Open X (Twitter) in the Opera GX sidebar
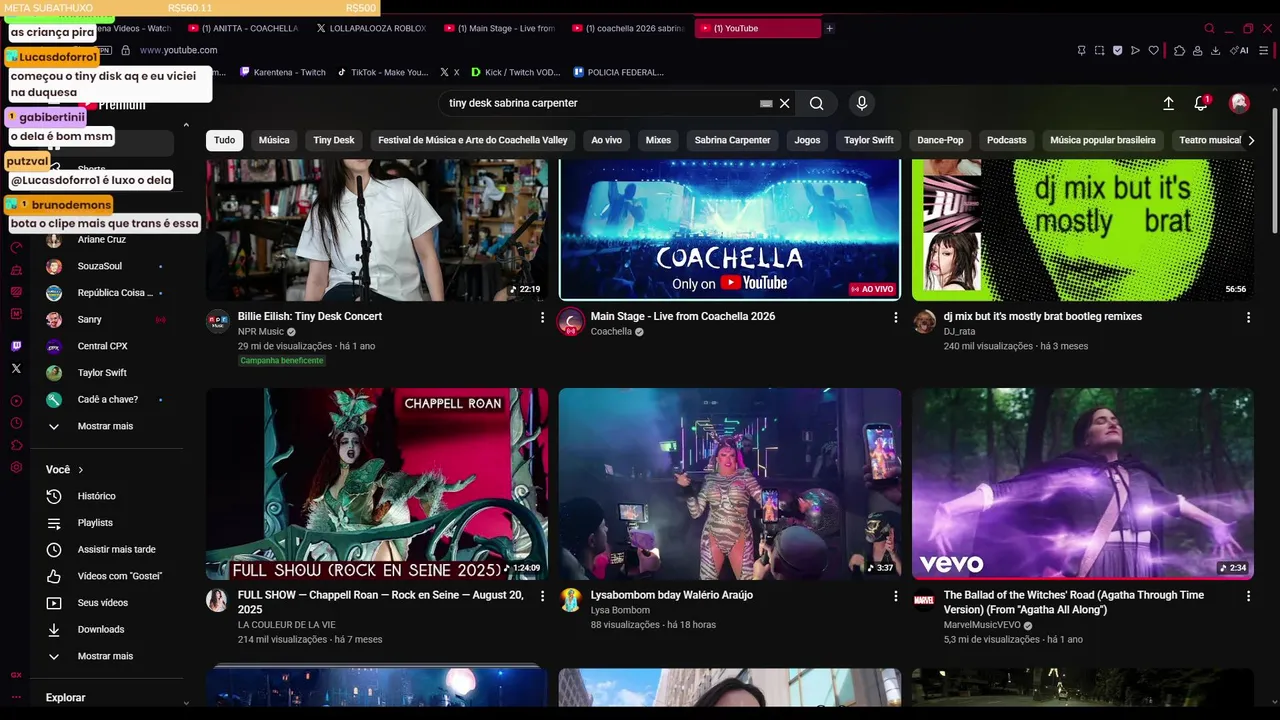This screenshot has width=1280, height=720. (x=16, y=368)
